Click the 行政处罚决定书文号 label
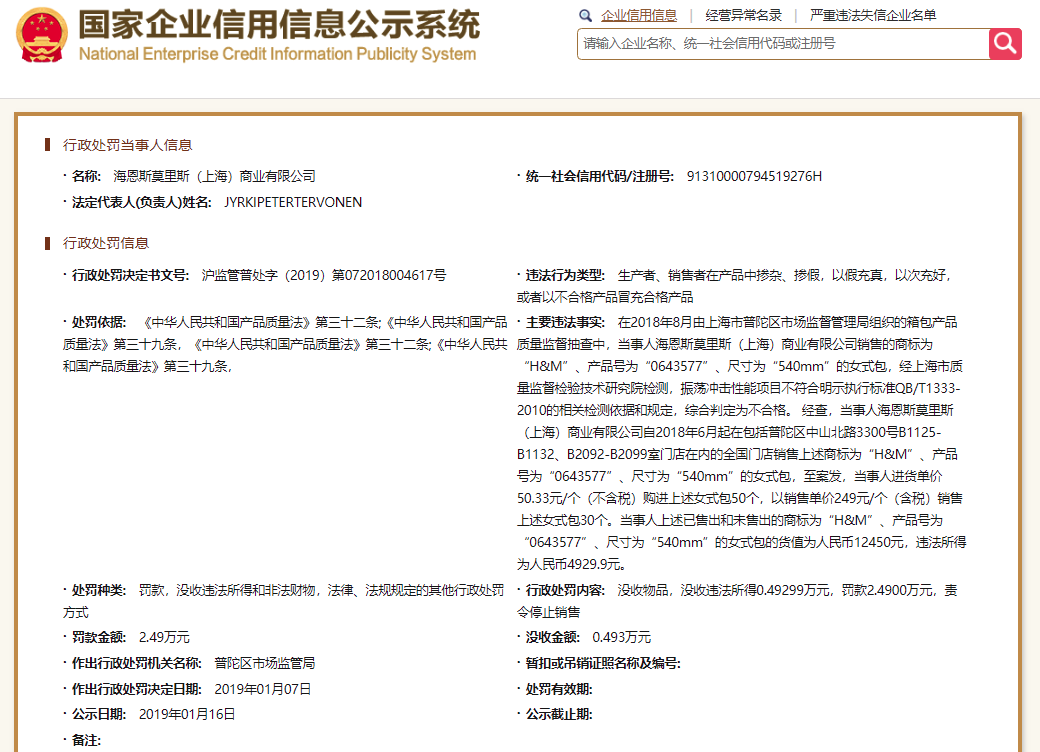The height and width of the screenshot is (752, 1040). (131, 275)
